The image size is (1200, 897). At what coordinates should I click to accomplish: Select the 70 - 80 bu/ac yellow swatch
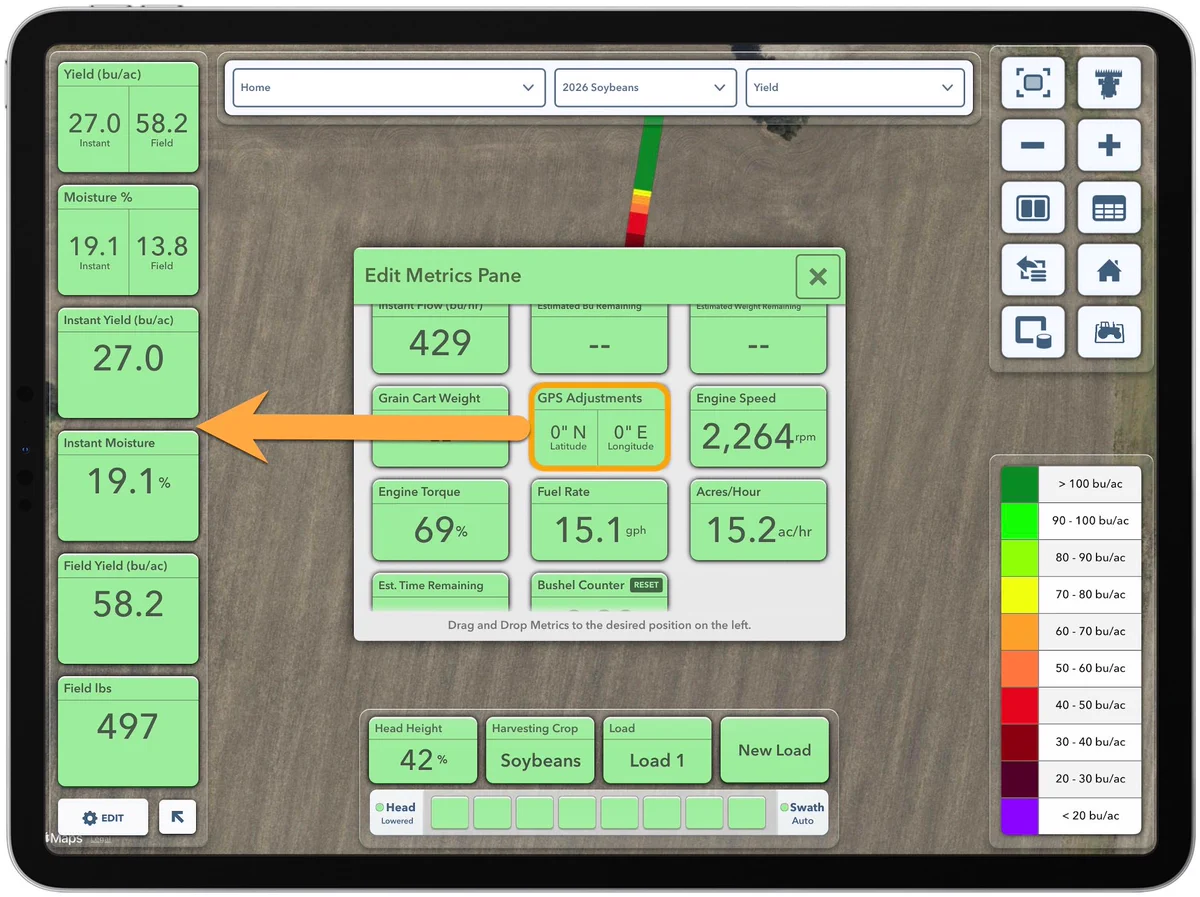point(1020,595)
